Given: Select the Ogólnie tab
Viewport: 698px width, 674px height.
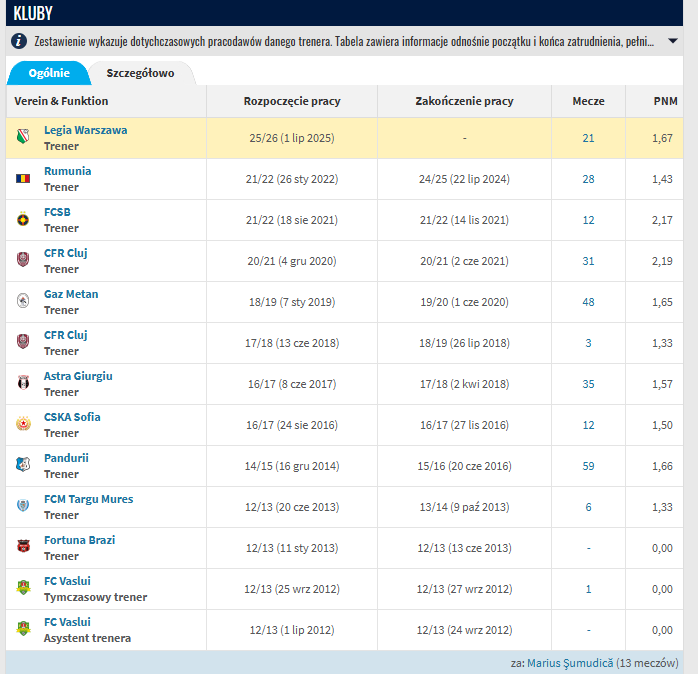Looking at the screenshot, I should (48, 73).
